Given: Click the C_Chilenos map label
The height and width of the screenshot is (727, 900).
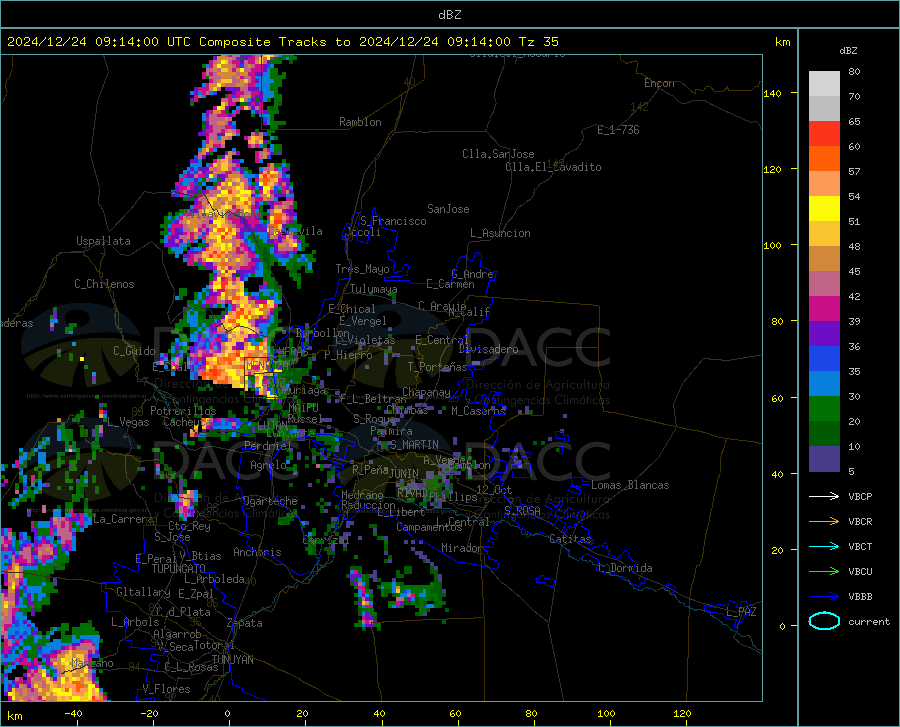Looking at the screenshot, I should (104, 284).
